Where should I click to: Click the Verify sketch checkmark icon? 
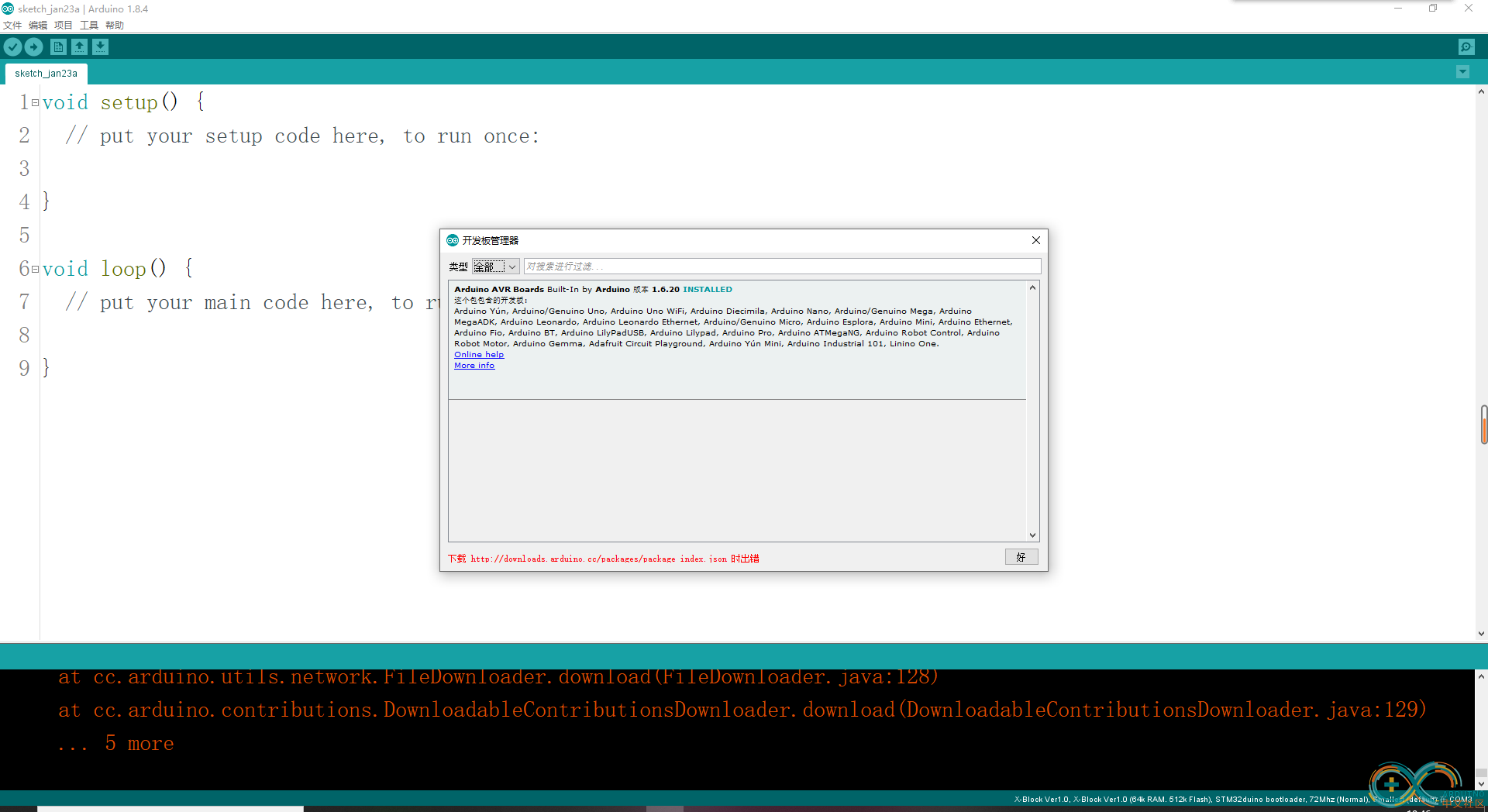pyautogui.click(x=12, y=47)
